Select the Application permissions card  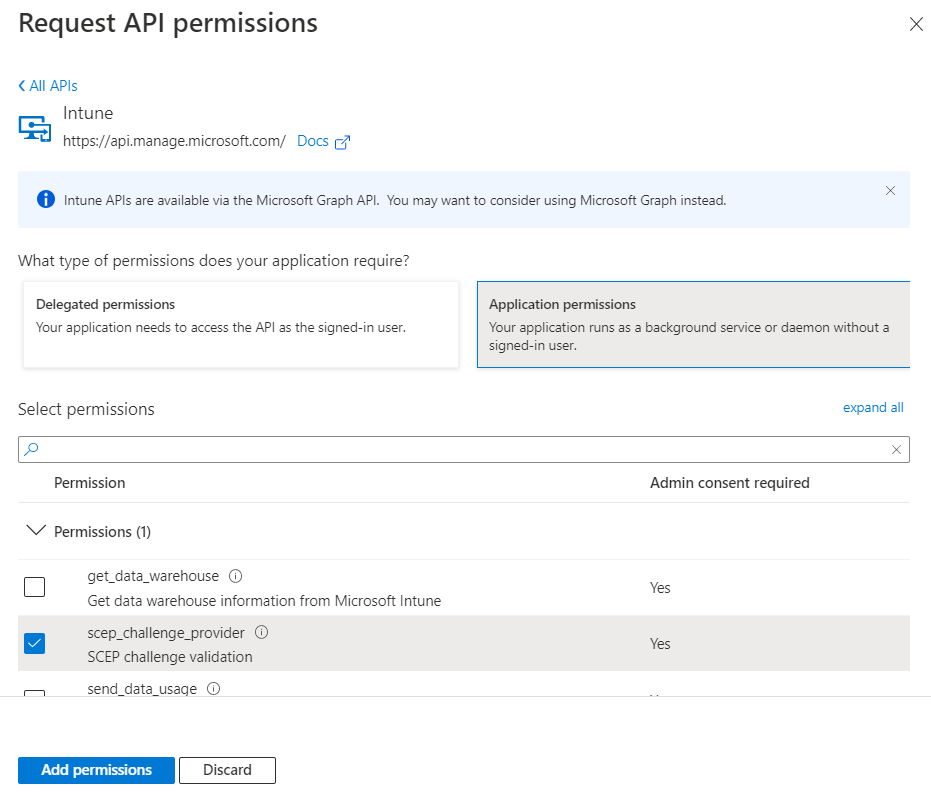[x=694, y=324]
